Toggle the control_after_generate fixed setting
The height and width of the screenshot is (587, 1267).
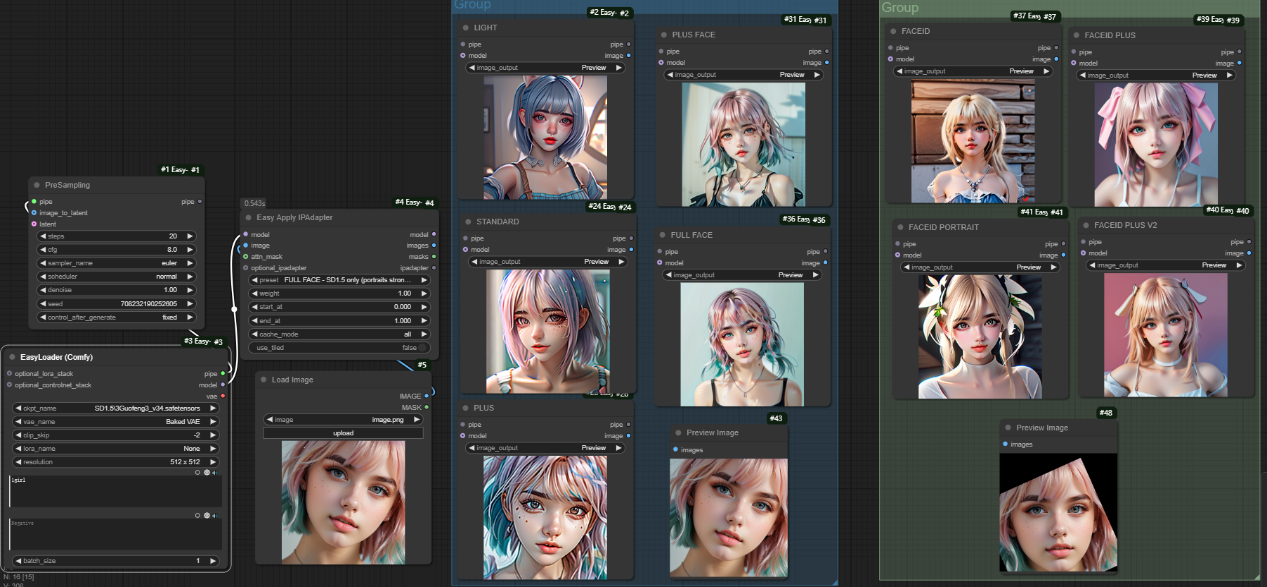118,317
